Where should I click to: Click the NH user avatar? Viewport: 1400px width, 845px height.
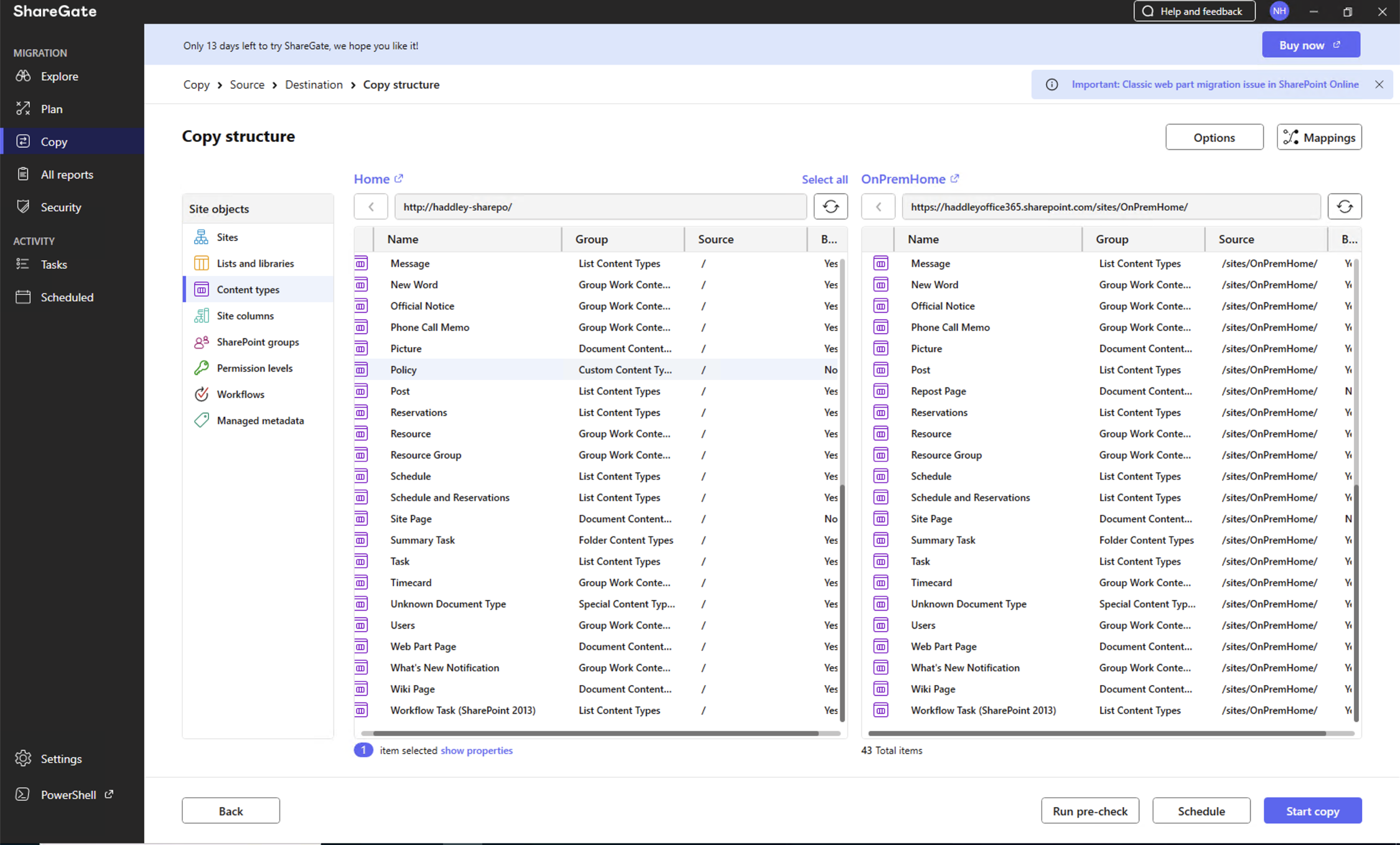pos(1279,11)
